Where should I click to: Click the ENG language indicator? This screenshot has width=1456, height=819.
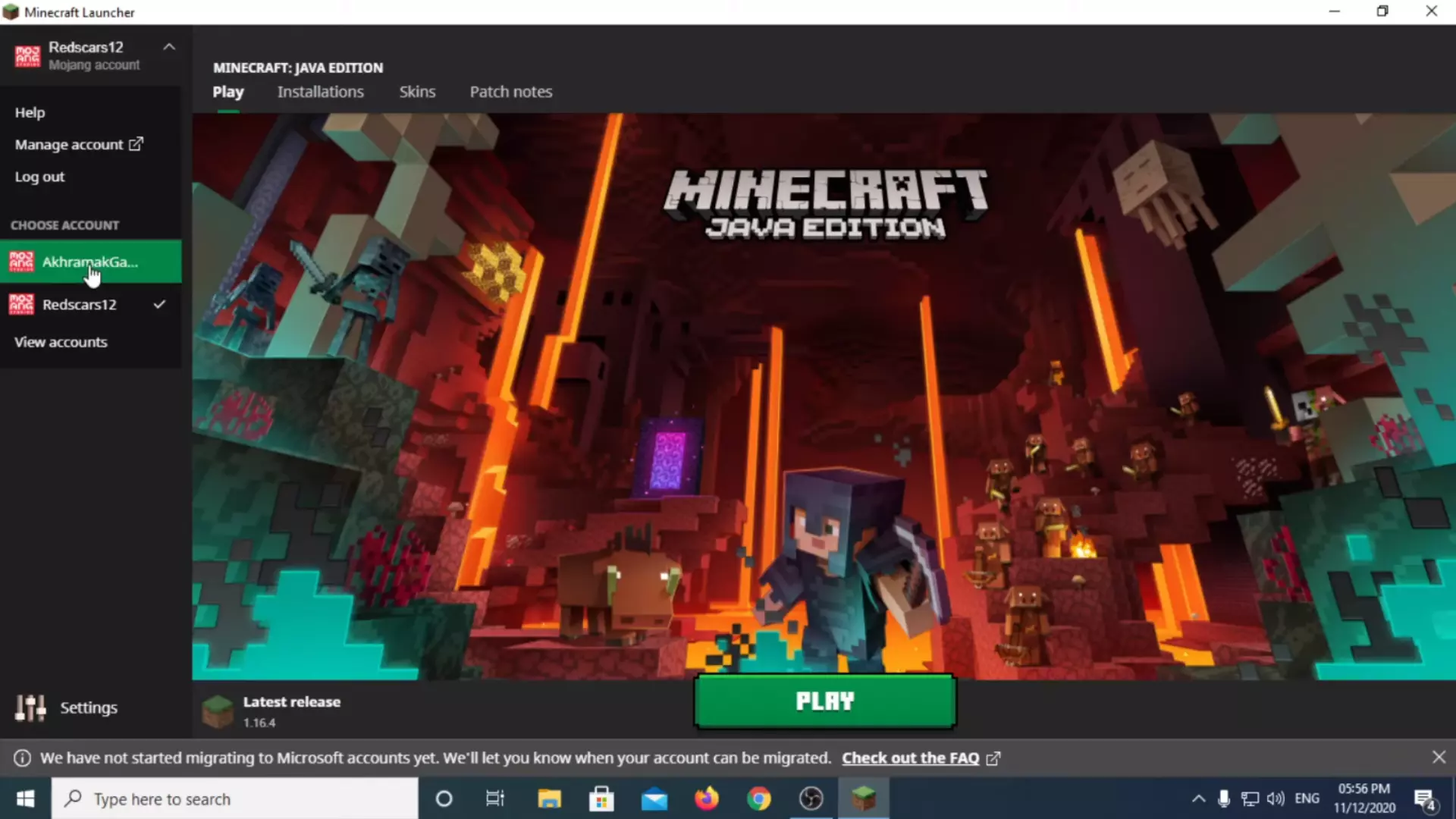1307,799
